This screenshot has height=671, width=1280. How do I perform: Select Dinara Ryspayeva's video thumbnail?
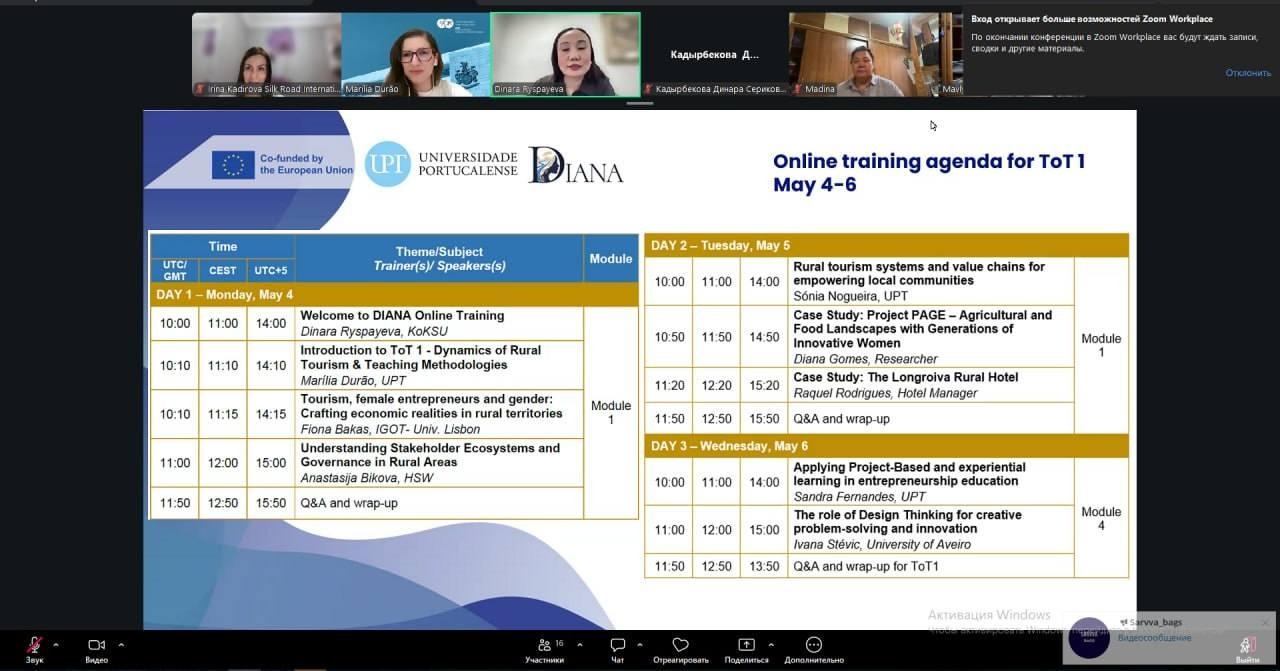tap(565, 54)
